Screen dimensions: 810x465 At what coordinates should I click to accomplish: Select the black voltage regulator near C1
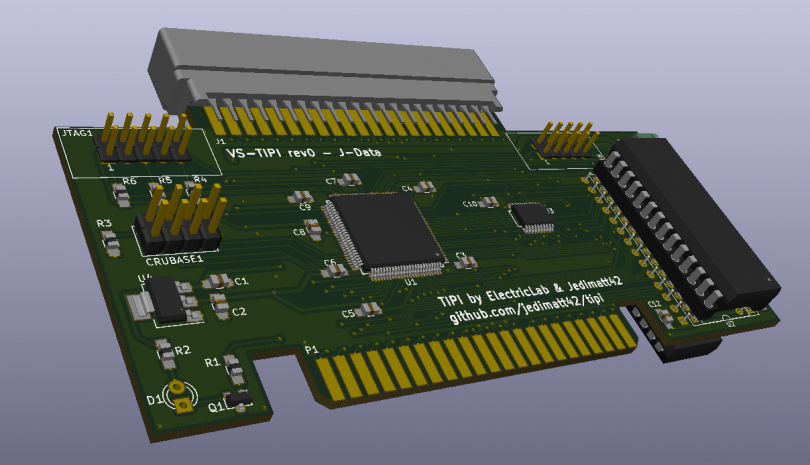tap(163, 301)
